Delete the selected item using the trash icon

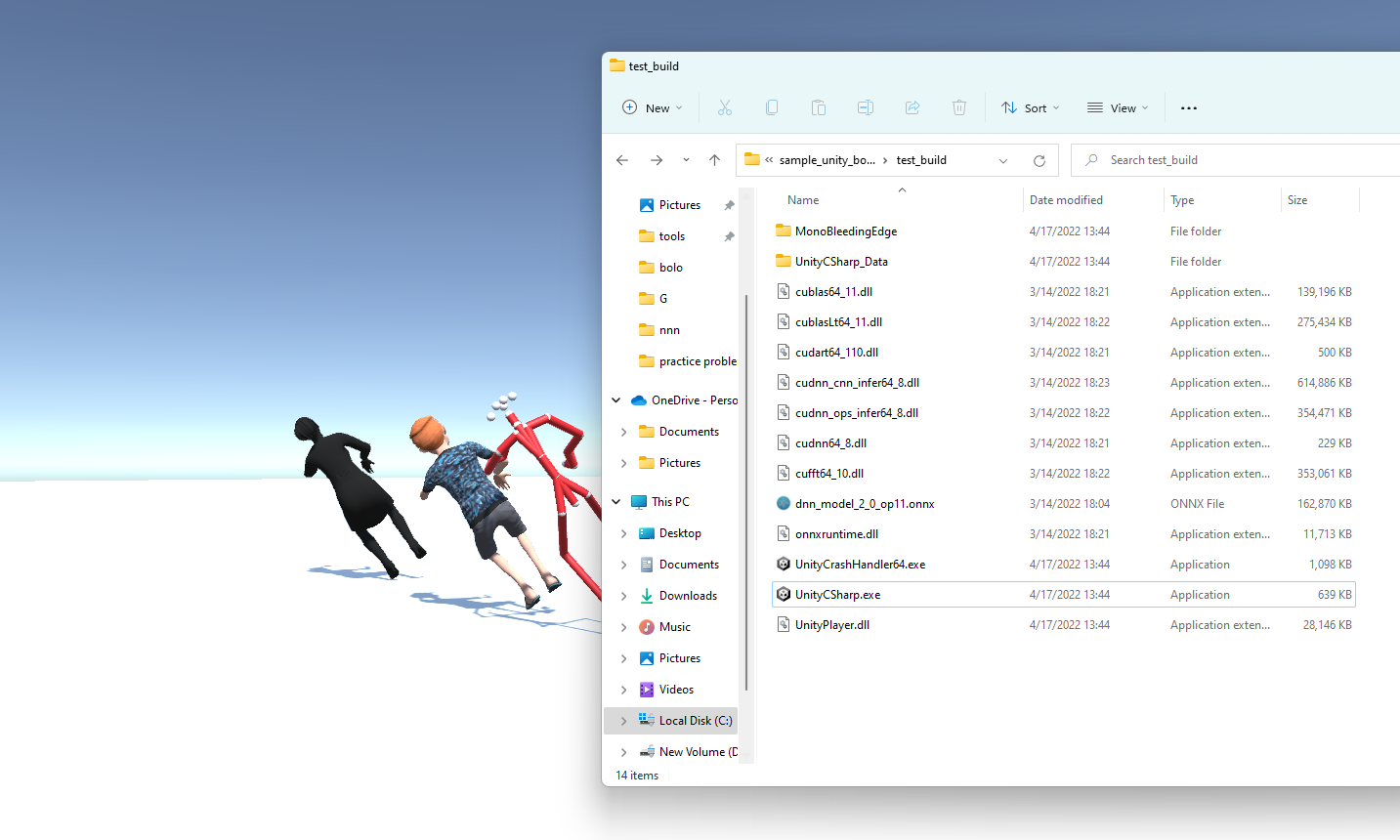958,107
